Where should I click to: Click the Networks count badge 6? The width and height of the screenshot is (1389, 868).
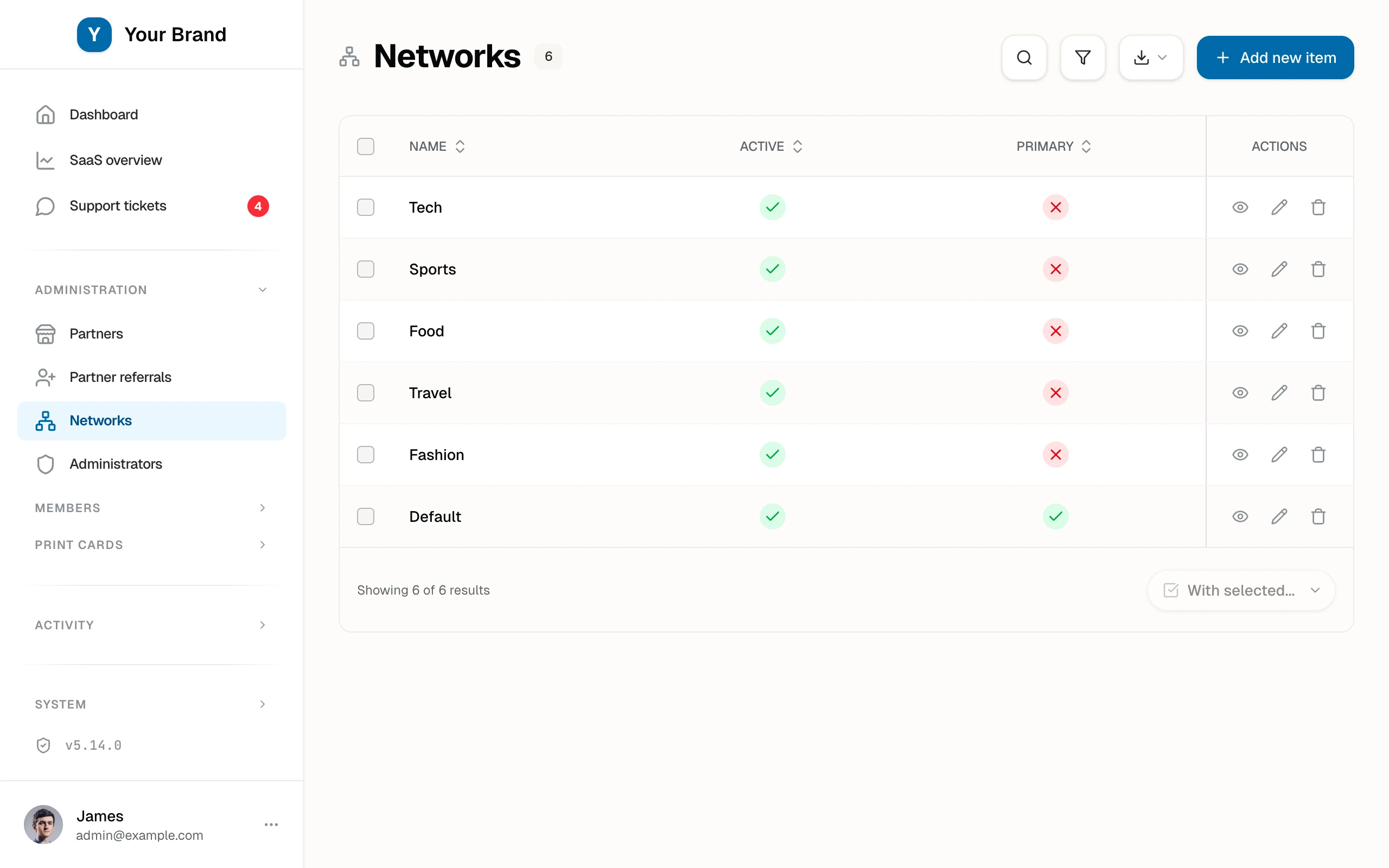[548, 56]
